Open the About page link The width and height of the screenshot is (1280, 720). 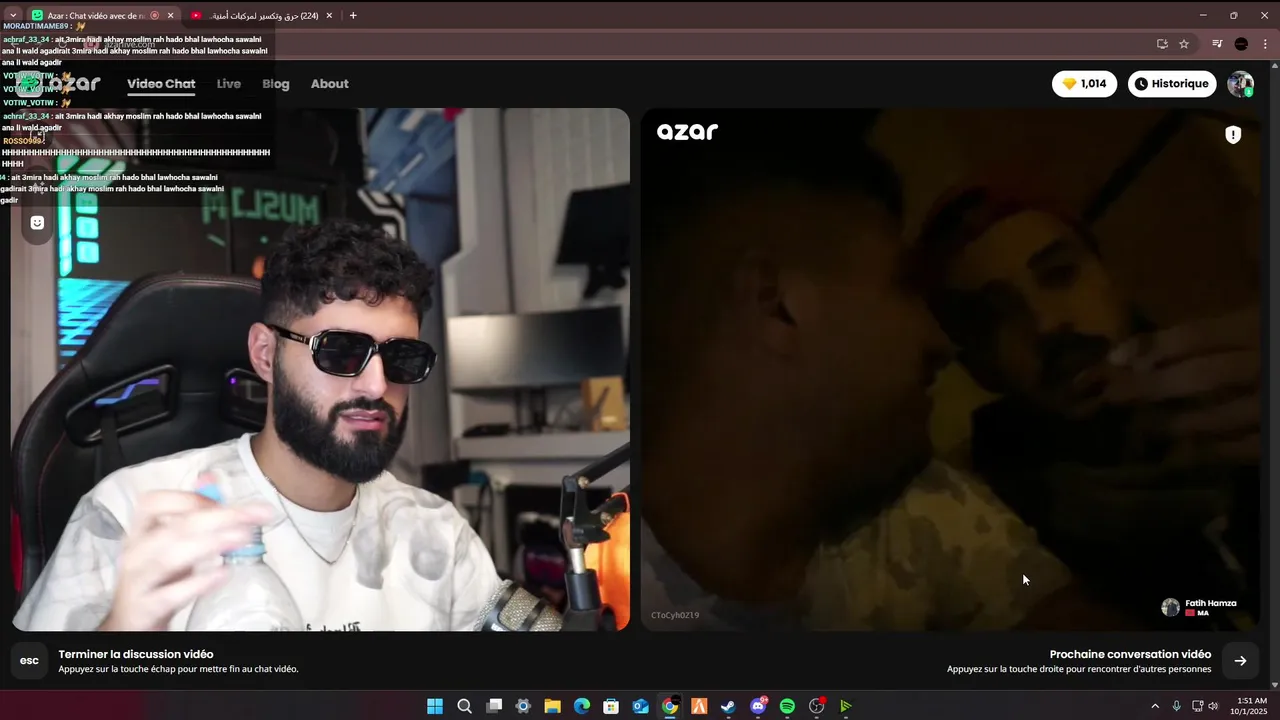tap(330, 84)
